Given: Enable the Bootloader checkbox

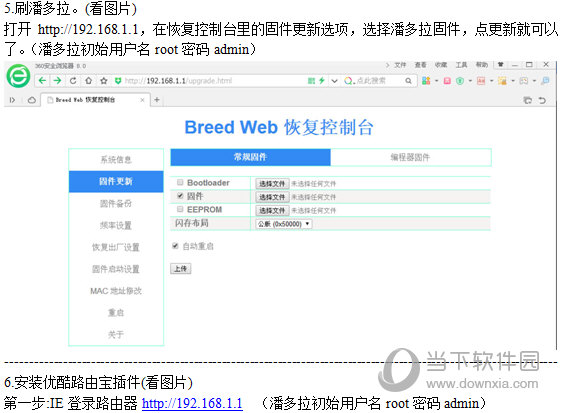Looking at the screenshot, I should (180, 182).
